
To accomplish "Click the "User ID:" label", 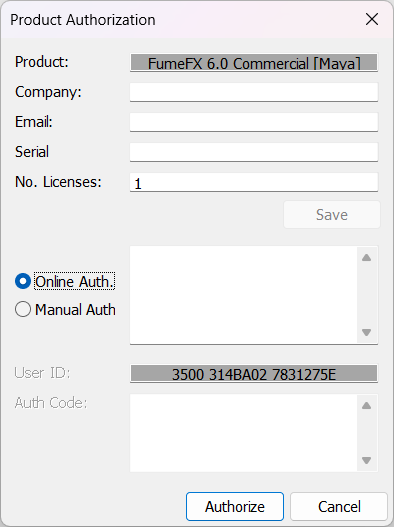I will (42, 373).
